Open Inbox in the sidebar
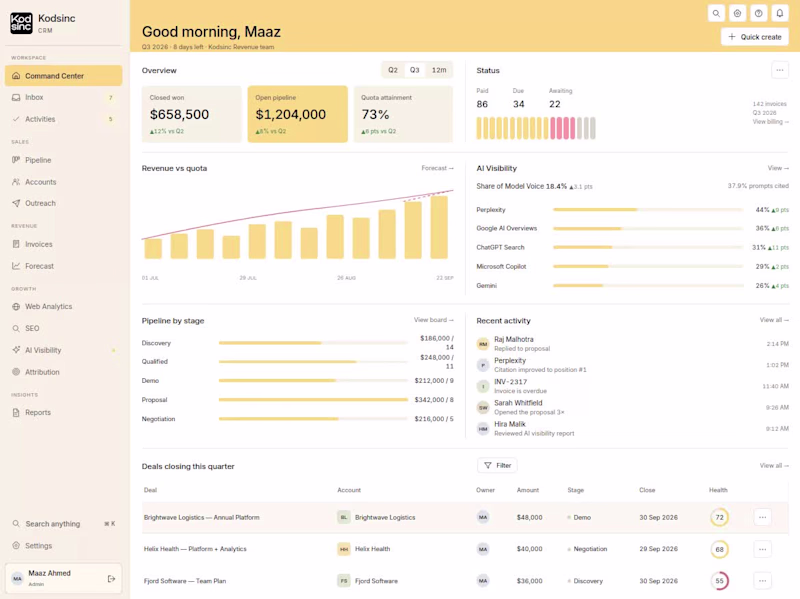 point(63,97)
